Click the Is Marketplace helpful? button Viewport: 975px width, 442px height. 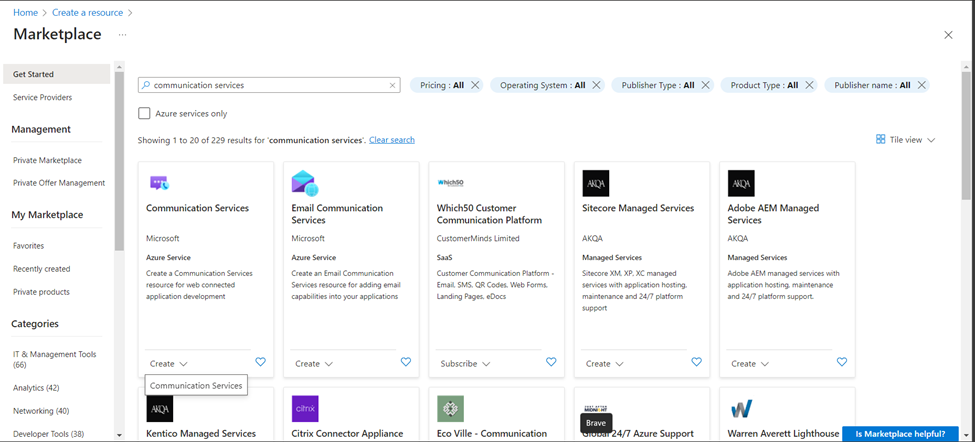900,434
